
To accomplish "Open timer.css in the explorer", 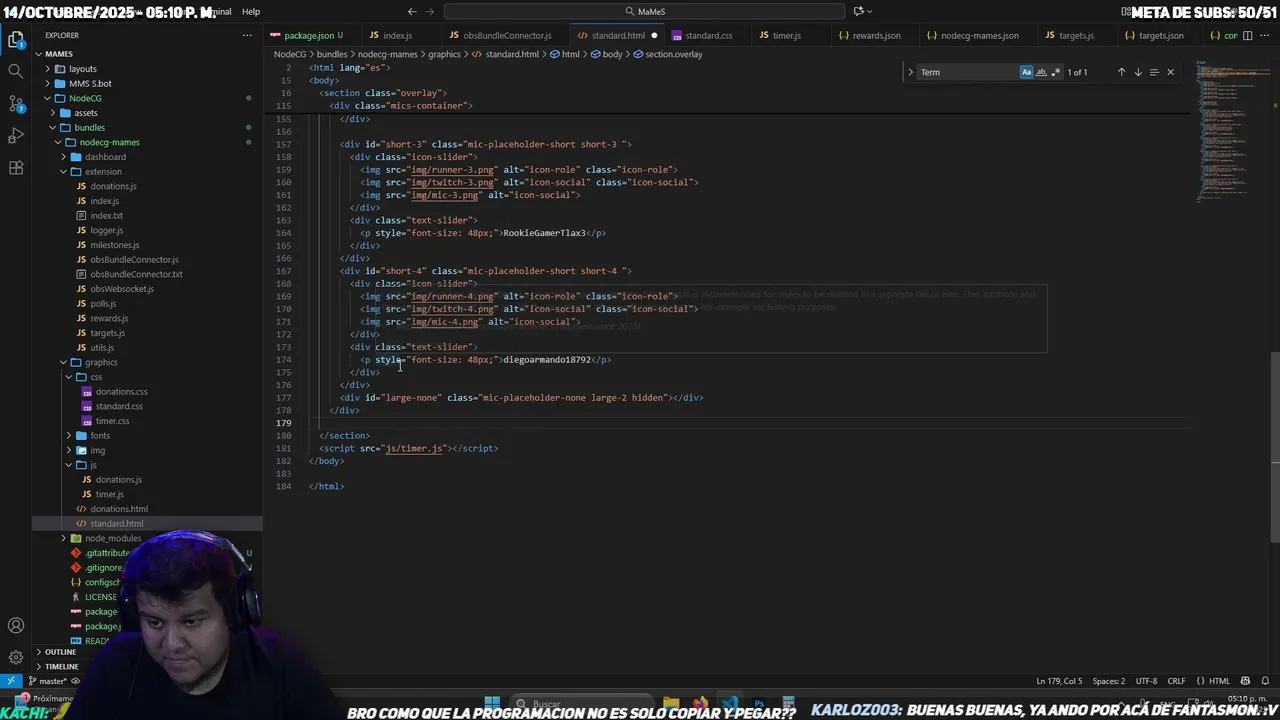I will [x=112, y=421].
